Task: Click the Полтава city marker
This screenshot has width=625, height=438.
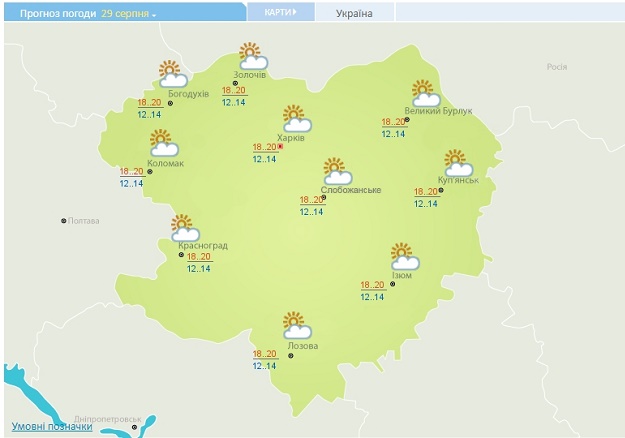Action: click(x=64, y=220)
